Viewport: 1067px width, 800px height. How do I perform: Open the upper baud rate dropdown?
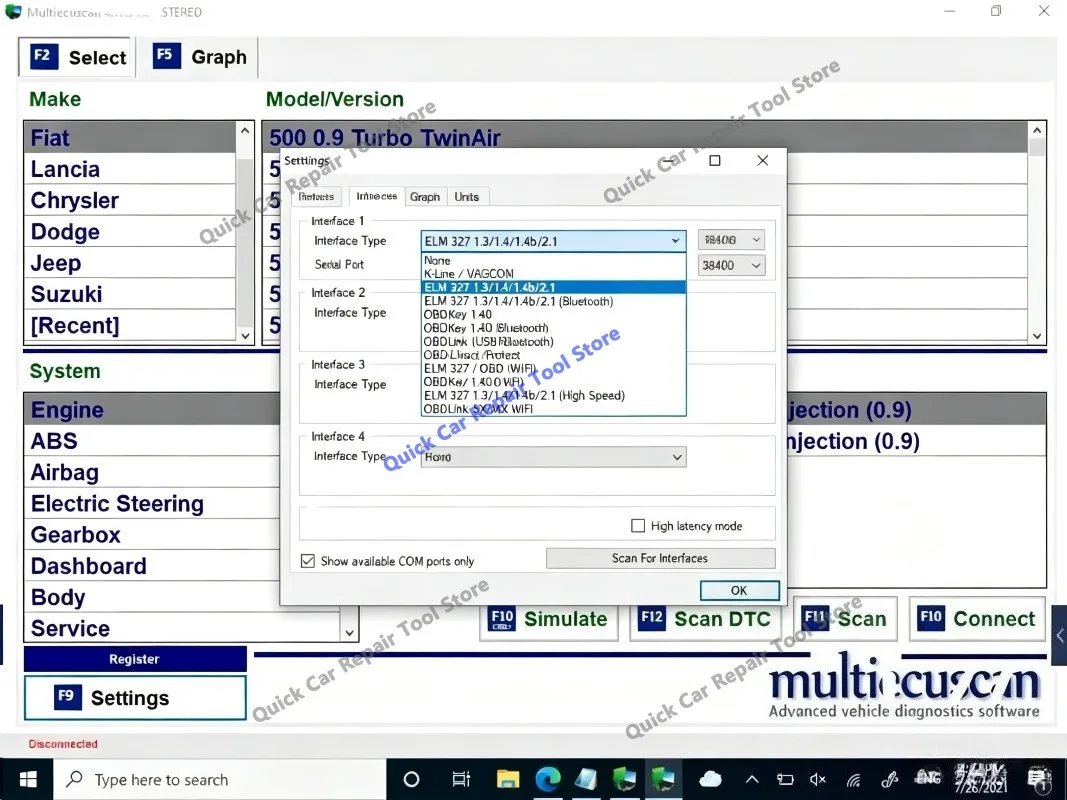point(731,239)
